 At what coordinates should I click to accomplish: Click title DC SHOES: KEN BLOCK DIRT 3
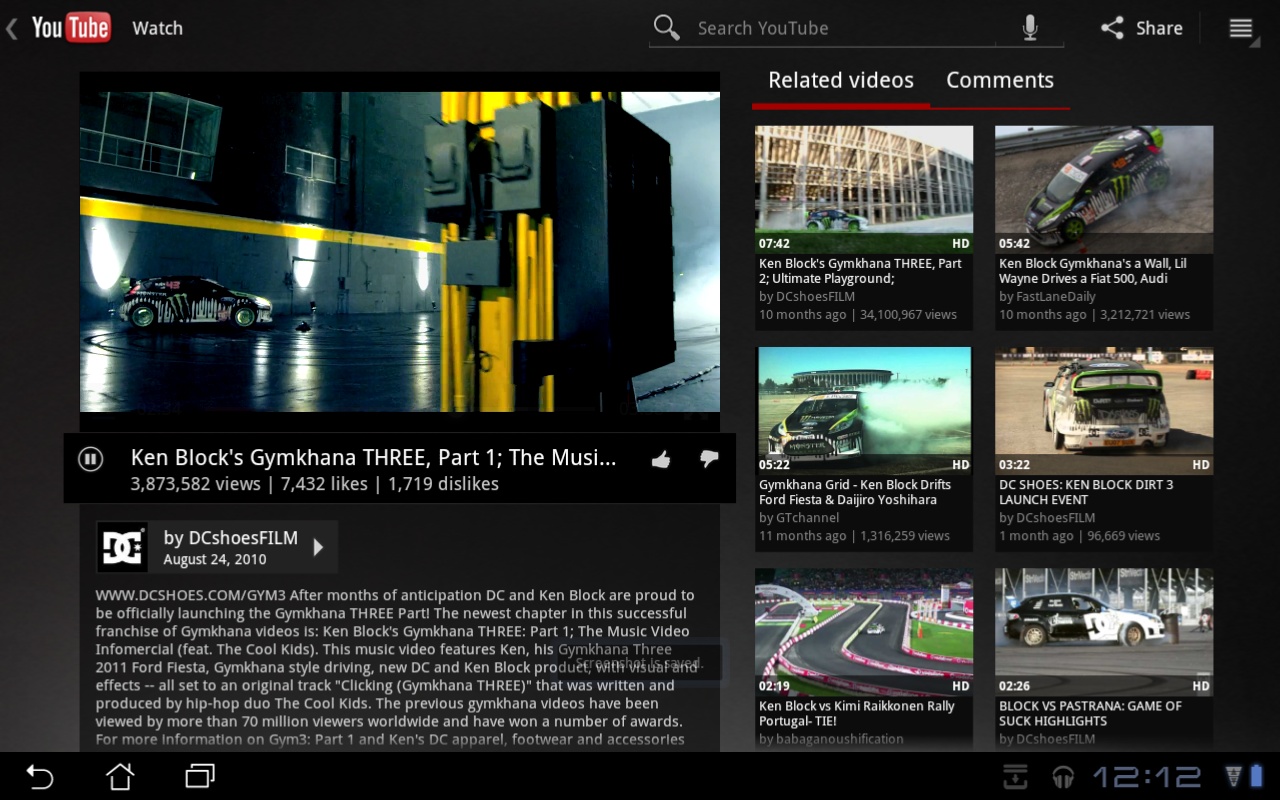click(x=1086, y=492)
